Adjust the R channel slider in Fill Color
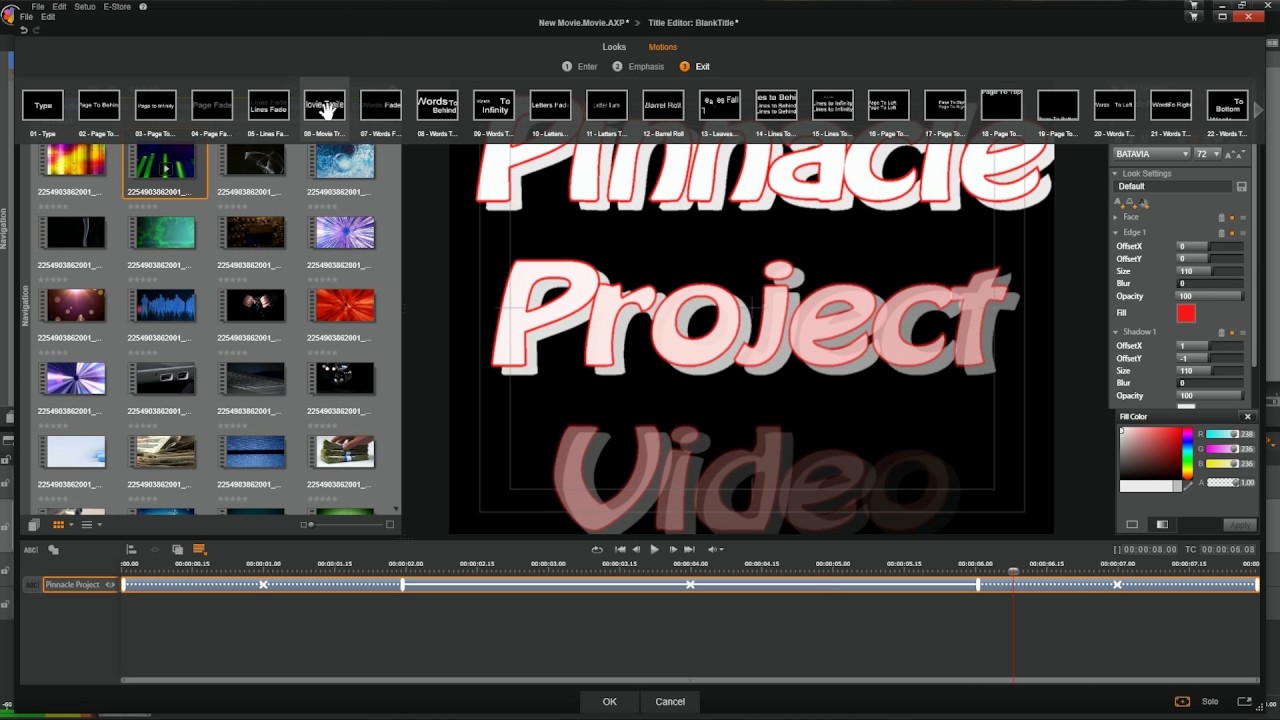 tap(1222, 434)
